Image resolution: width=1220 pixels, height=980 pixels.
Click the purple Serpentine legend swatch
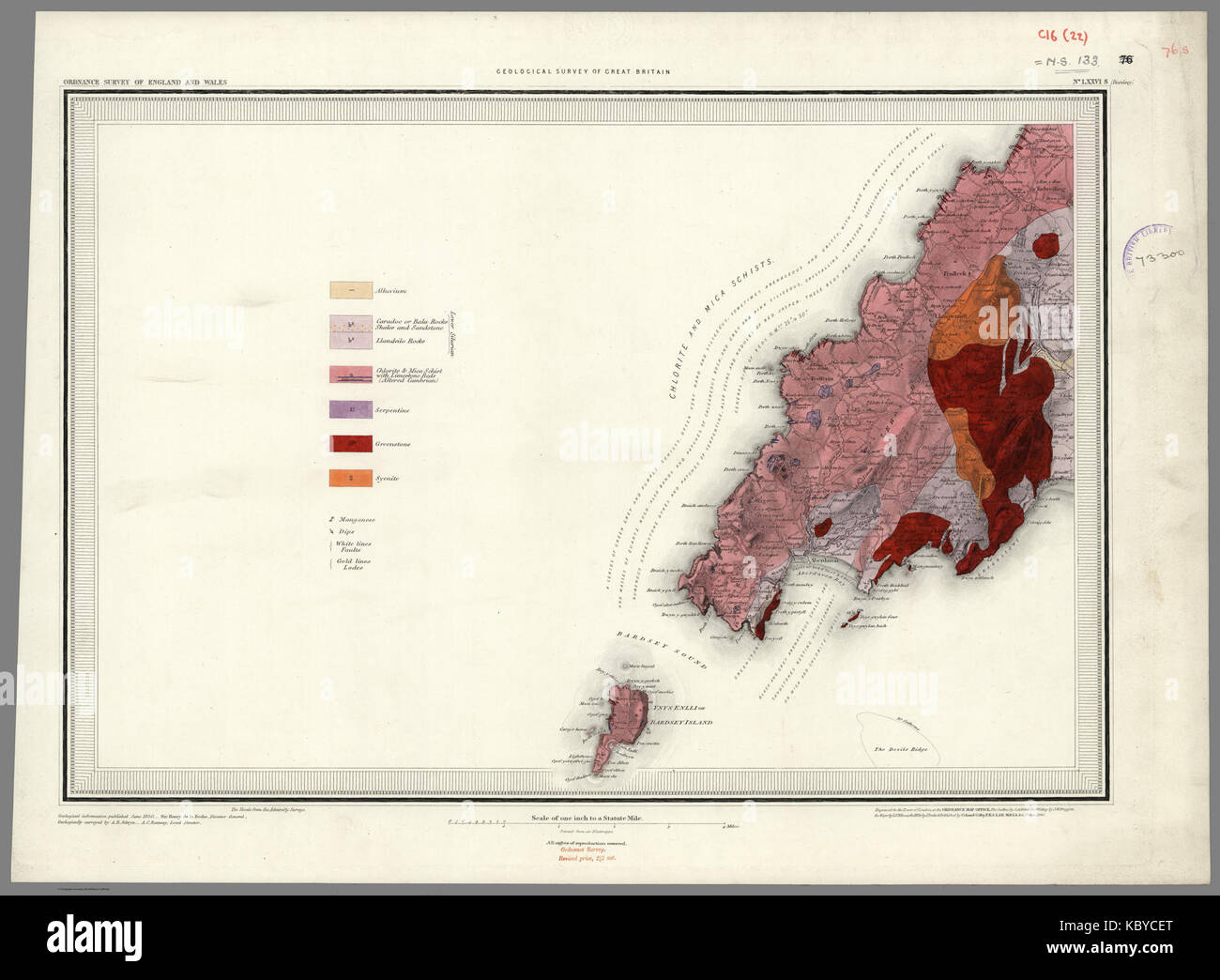click(x=349, y=409)
